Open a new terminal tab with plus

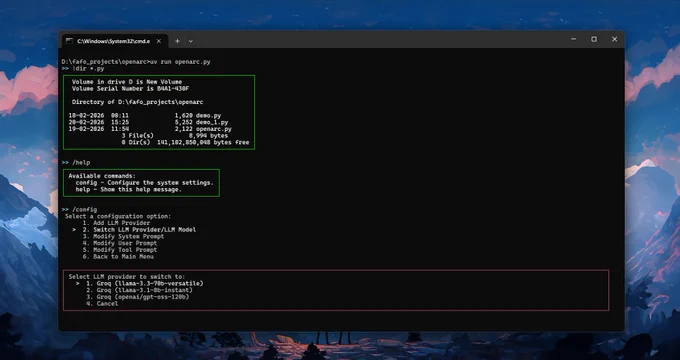click(x=177, y=41)
